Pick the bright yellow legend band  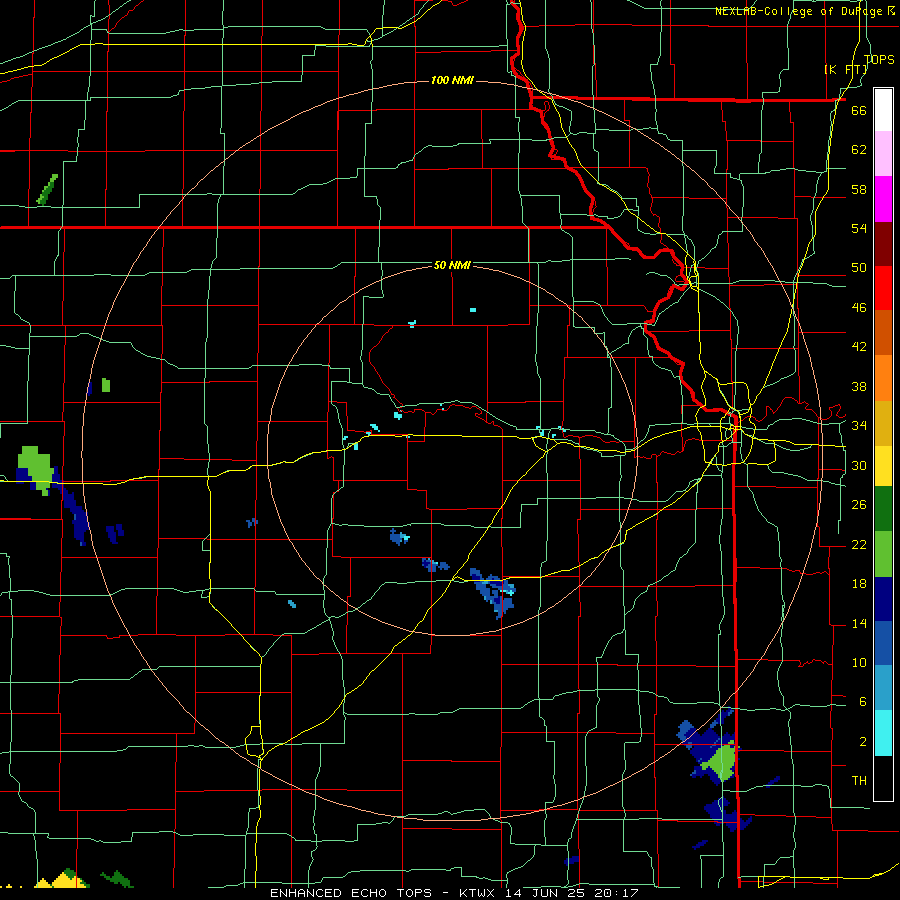point(883,466)
